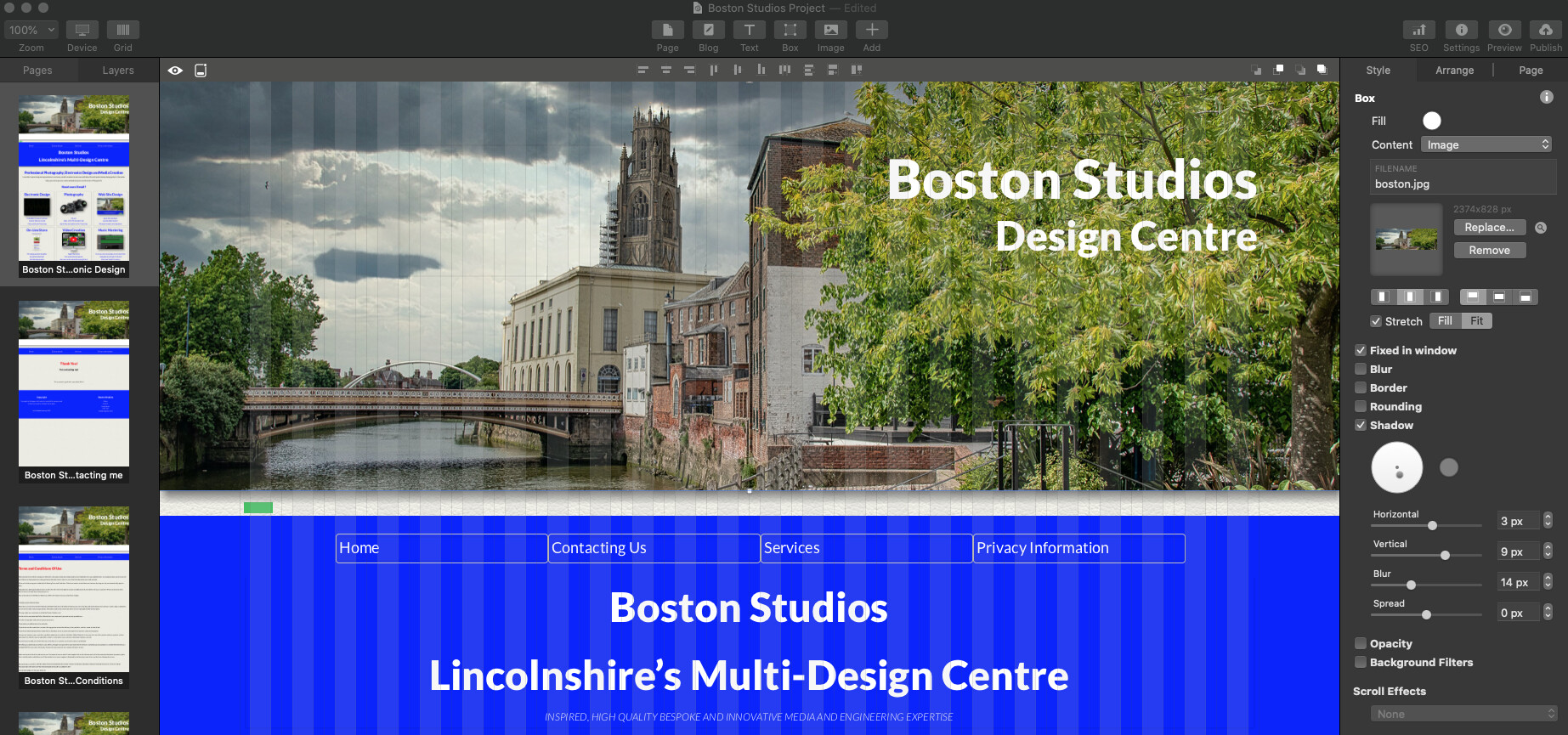Screen dimensions: 1568x735
Task: Bring element forward one layer
Action: pos(1278,70)
